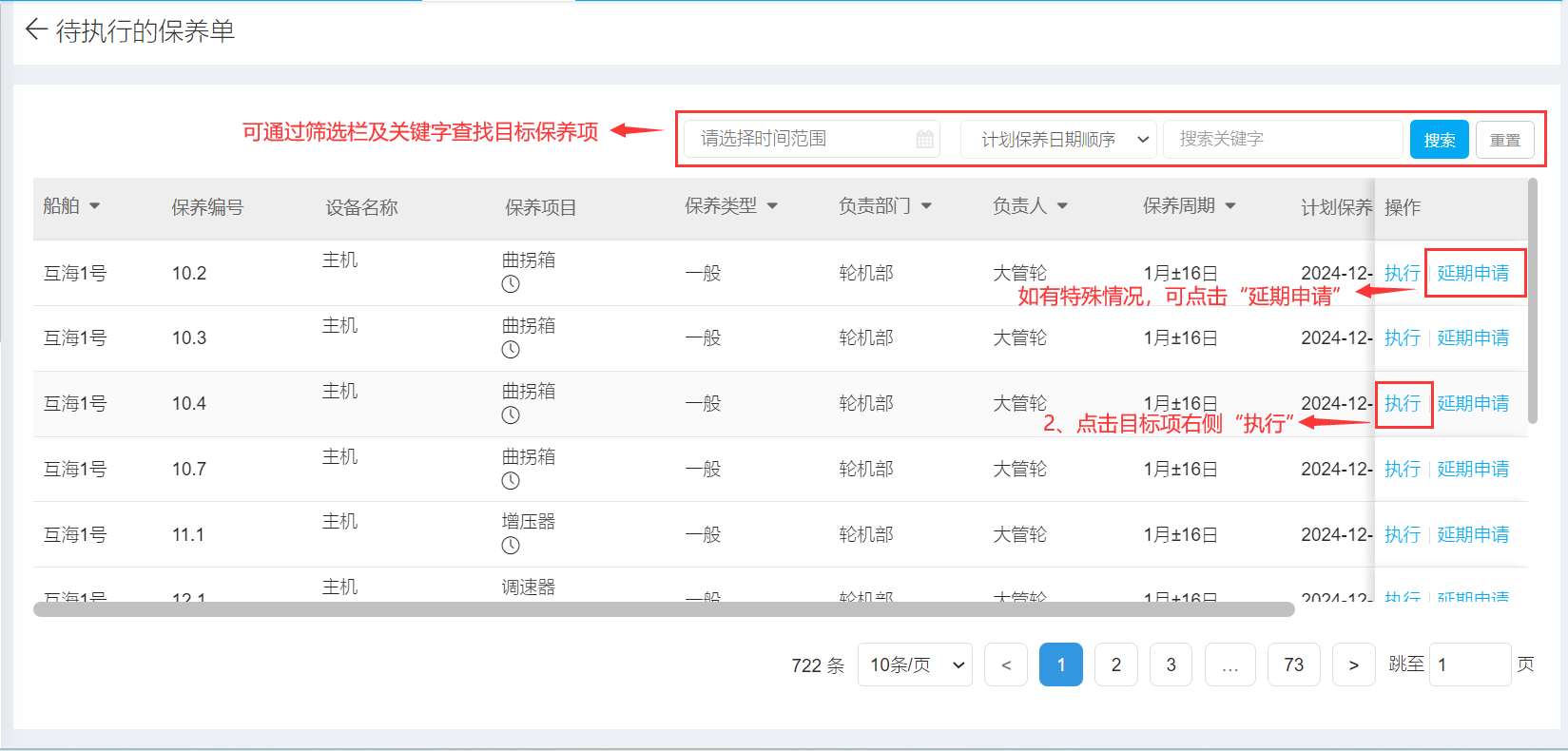Select page 3 in pagination

tap(1171, 664)
